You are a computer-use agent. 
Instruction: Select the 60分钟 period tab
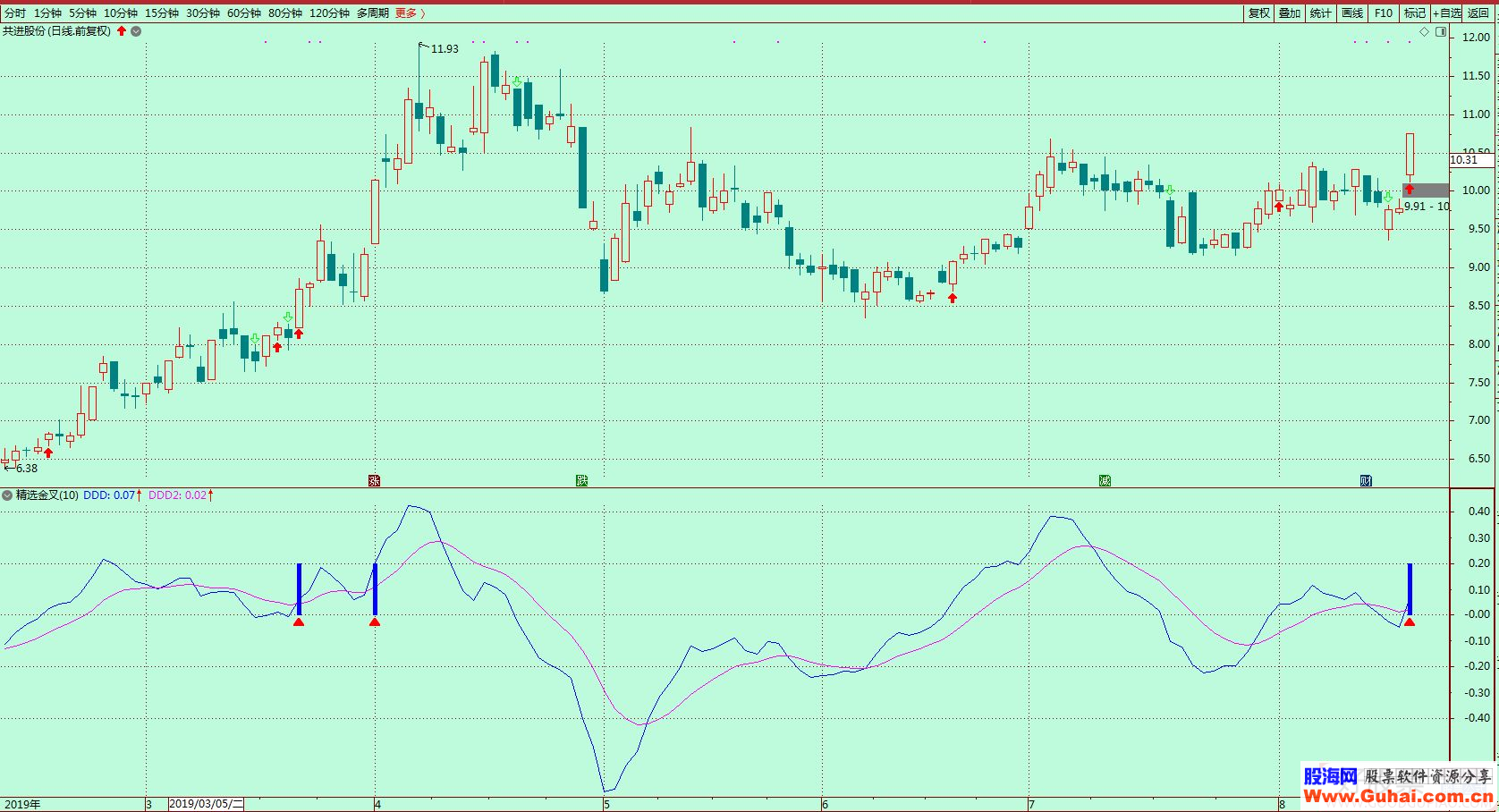point(244,13)
